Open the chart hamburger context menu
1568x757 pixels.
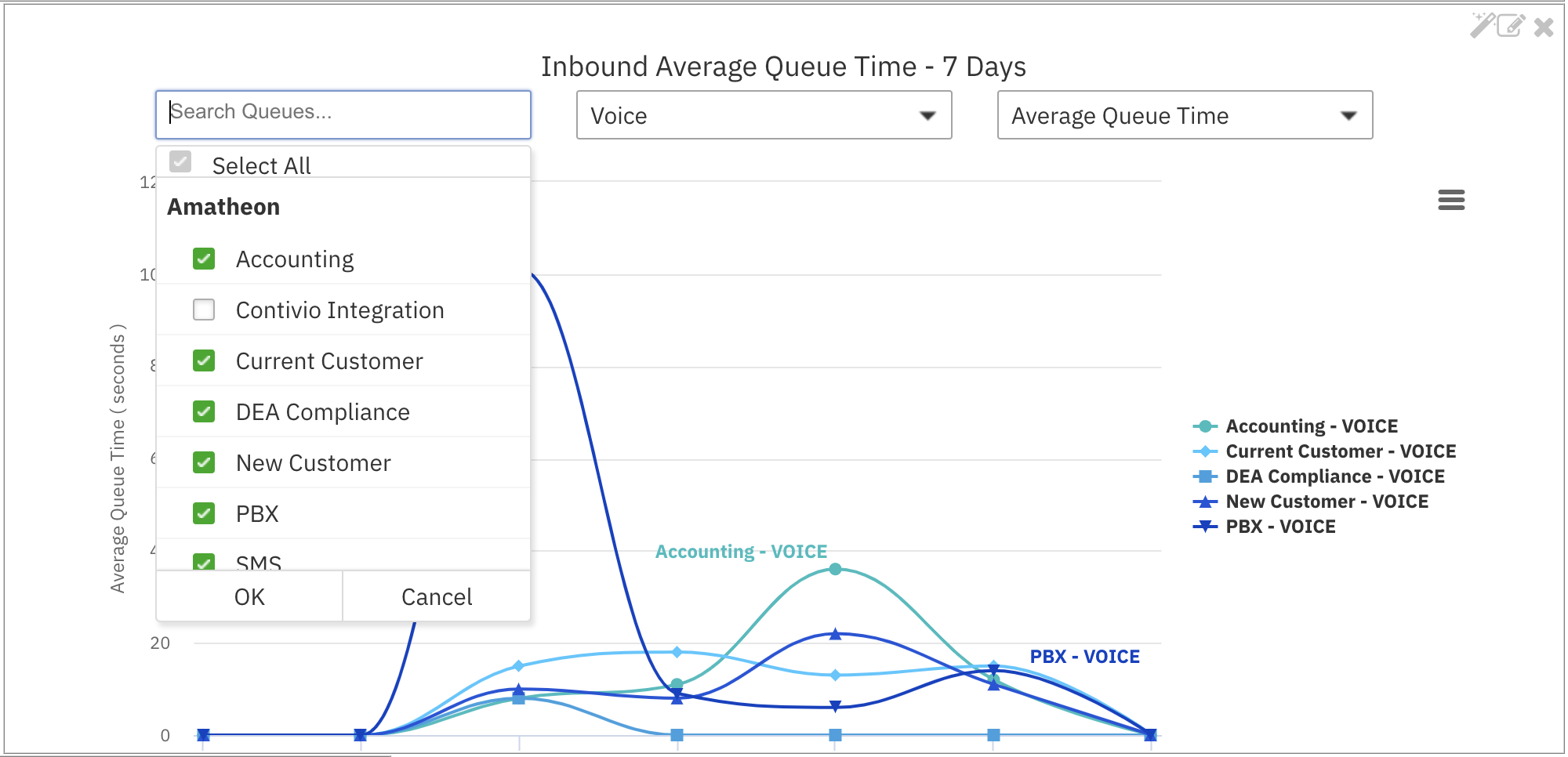[1451, 201]
